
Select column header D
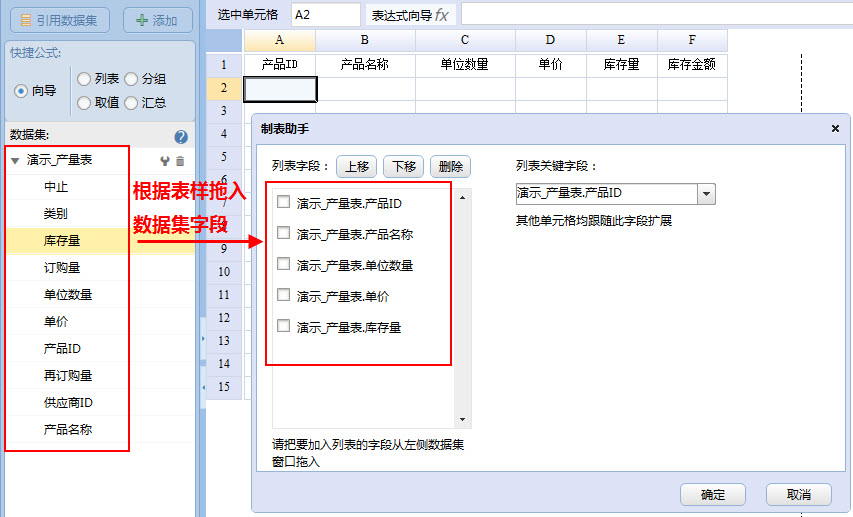[x=551, y=40]
